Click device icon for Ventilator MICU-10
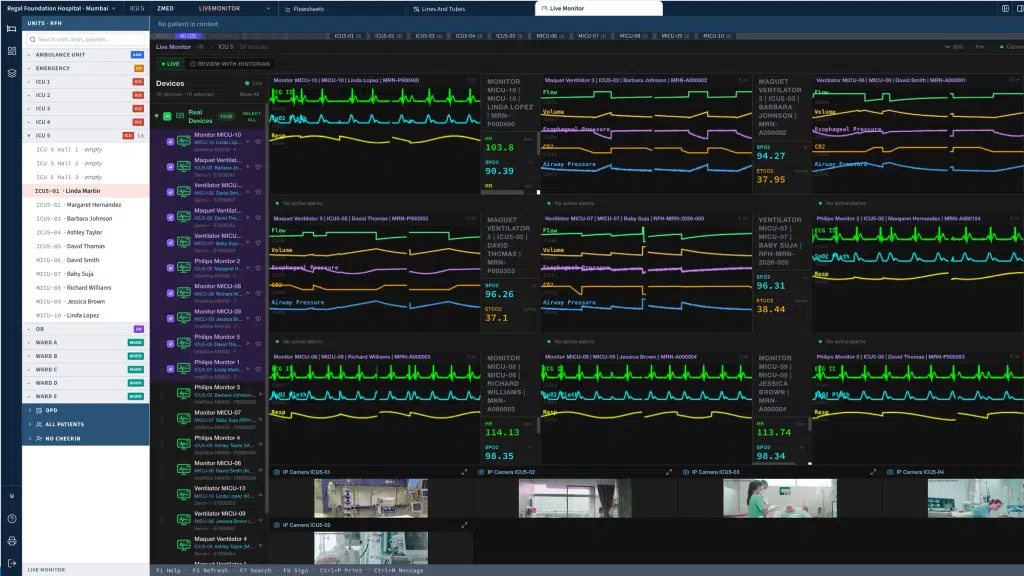Screen dimensions: 1024x576 (184, 494)
